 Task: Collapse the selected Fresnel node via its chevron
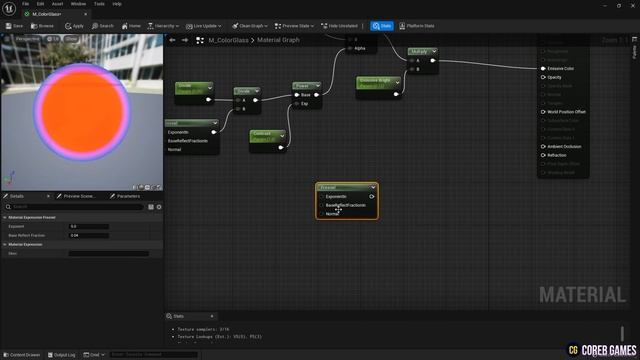[373, 187]
